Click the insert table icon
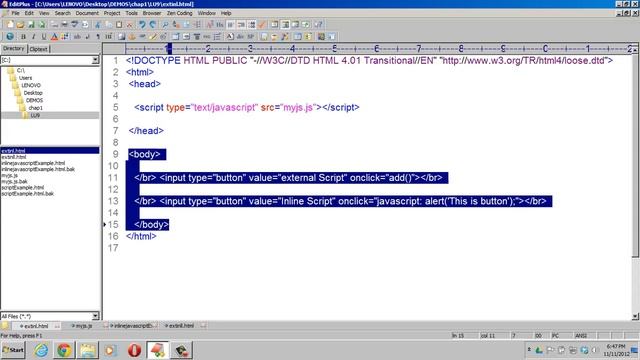Image resolution: width=640 pixels, height=360 pixels. pyautogui.click(x=176, y=36)
